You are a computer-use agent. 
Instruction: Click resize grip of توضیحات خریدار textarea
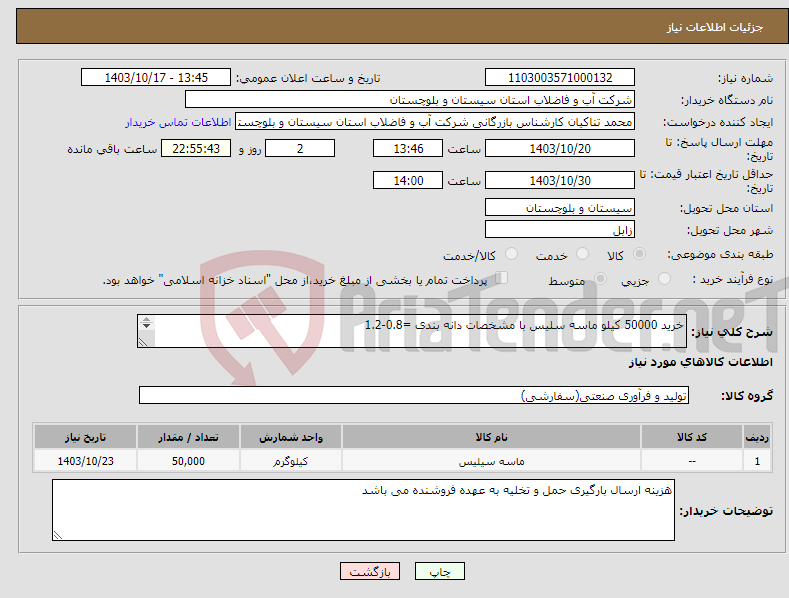tap(58, 535)
